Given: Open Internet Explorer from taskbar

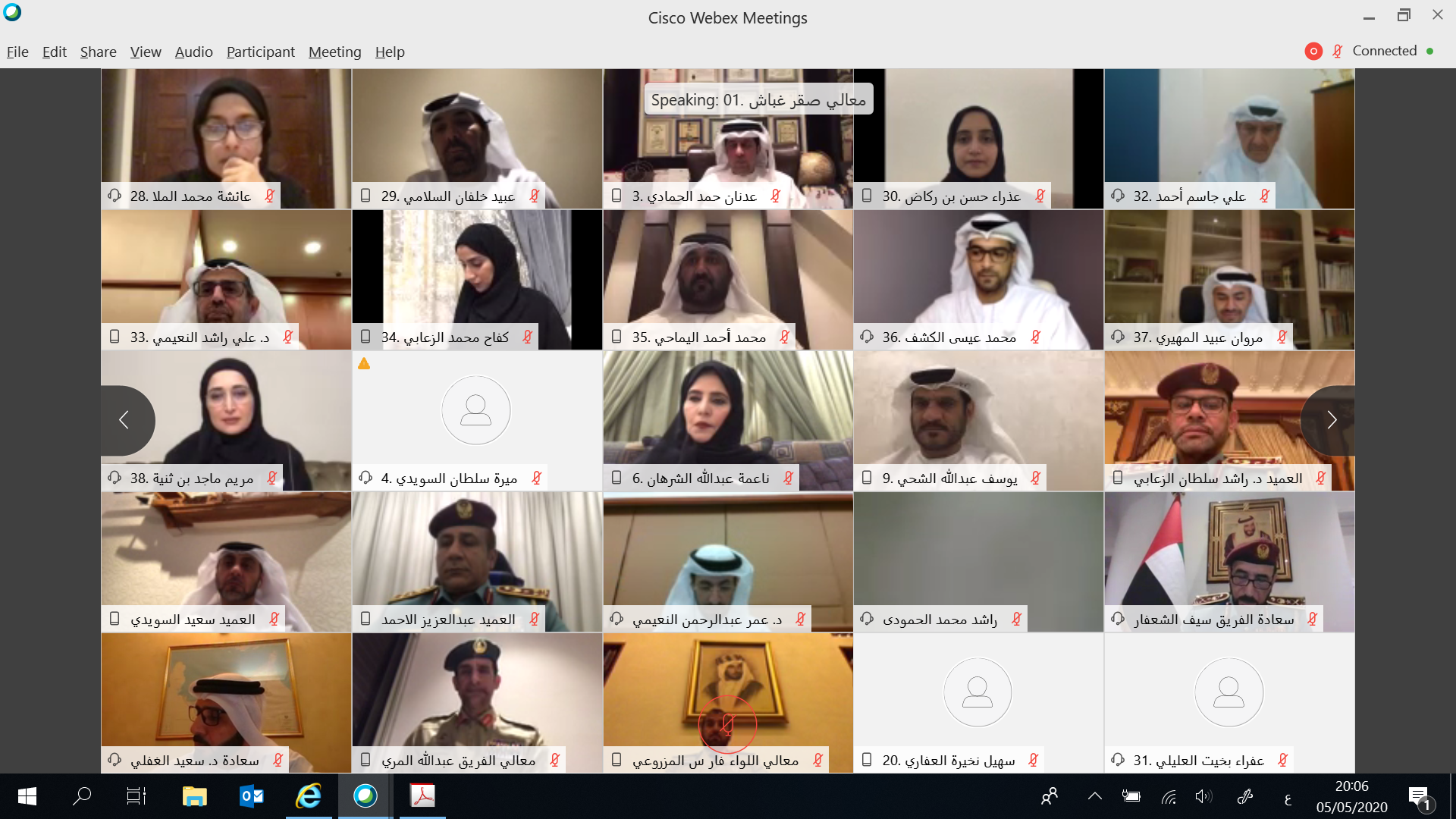Looking at the screenshot, I should (x=309, y=796).
